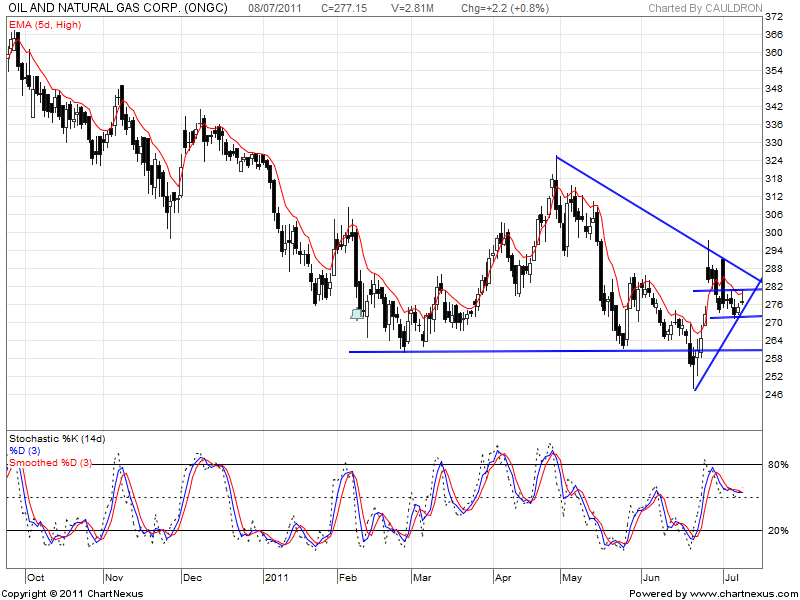
Task: Click the 300 price level on the axis
Action: coord(774,233)
